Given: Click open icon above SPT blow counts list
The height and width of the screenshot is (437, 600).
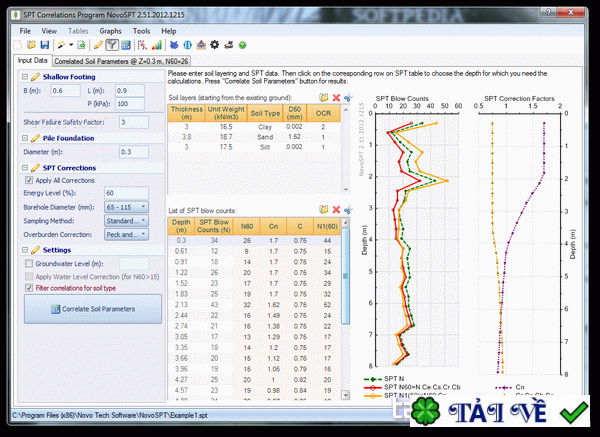Looking at the screenshot, I should click(323, 209).
